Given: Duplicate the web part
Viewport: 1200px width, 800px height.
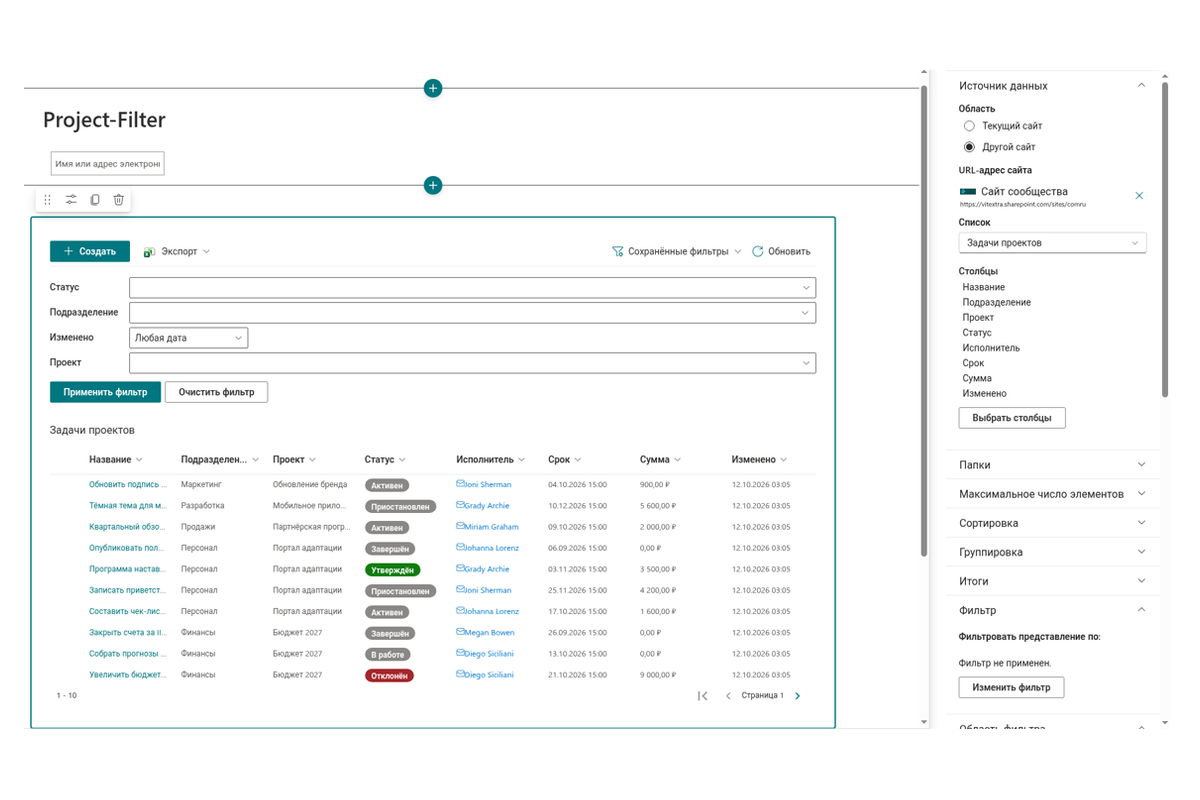Looking at the screenshot, I should [95, 200].
